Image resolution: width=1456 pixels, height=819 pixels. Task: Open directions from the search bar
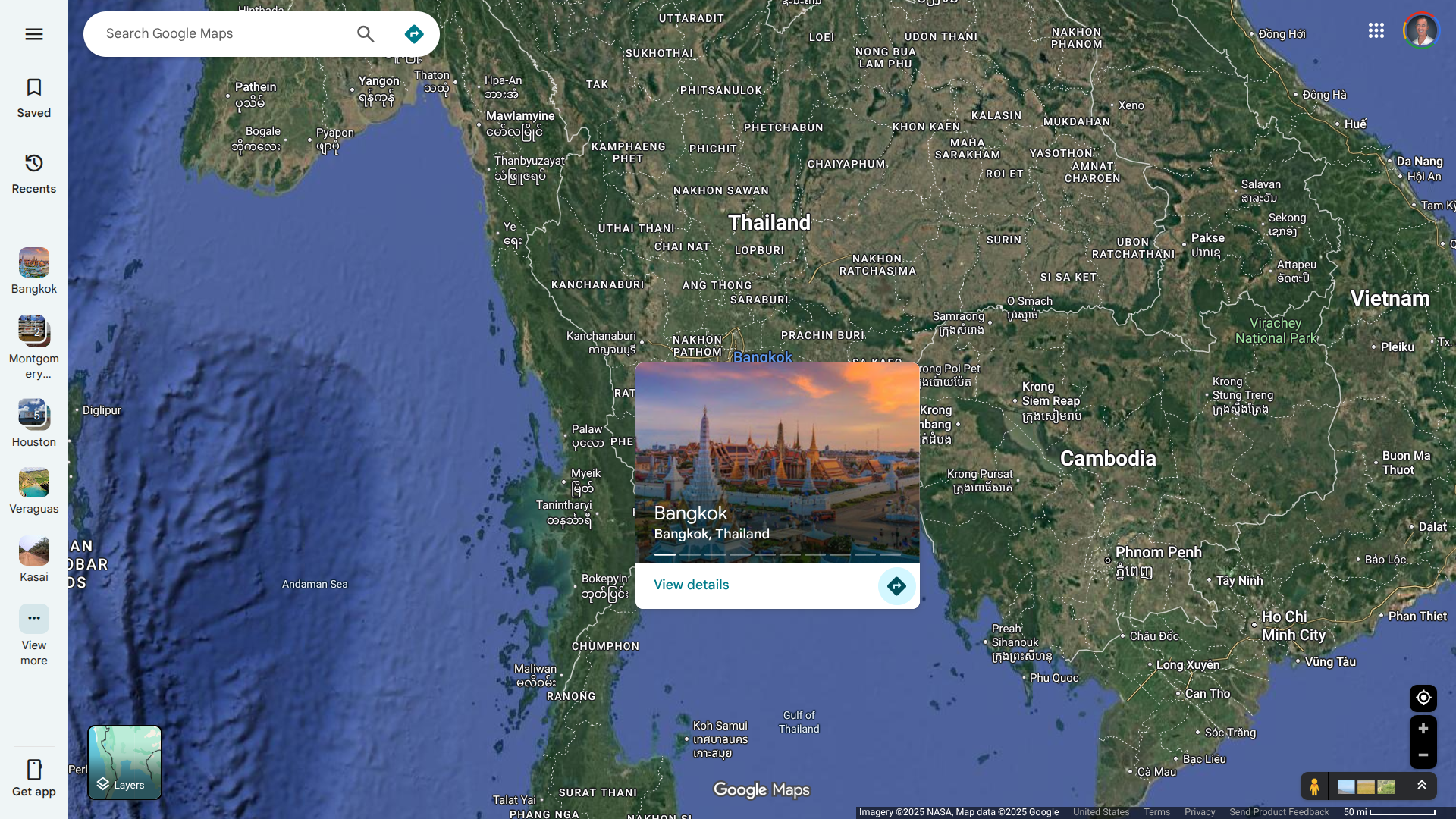click(413, 34)
